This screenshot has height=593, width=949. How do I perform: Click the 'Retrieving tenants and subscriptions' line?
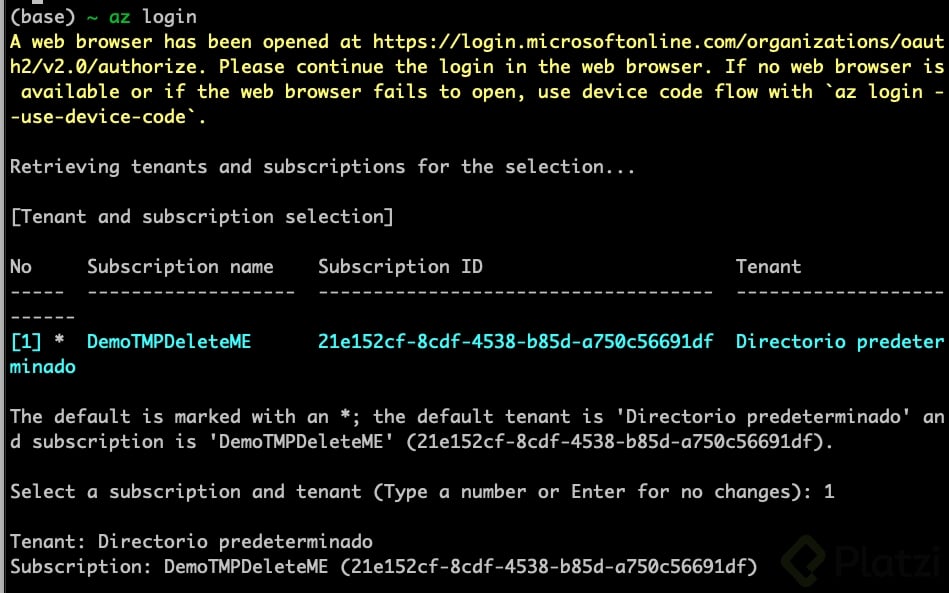coord(323,167)
